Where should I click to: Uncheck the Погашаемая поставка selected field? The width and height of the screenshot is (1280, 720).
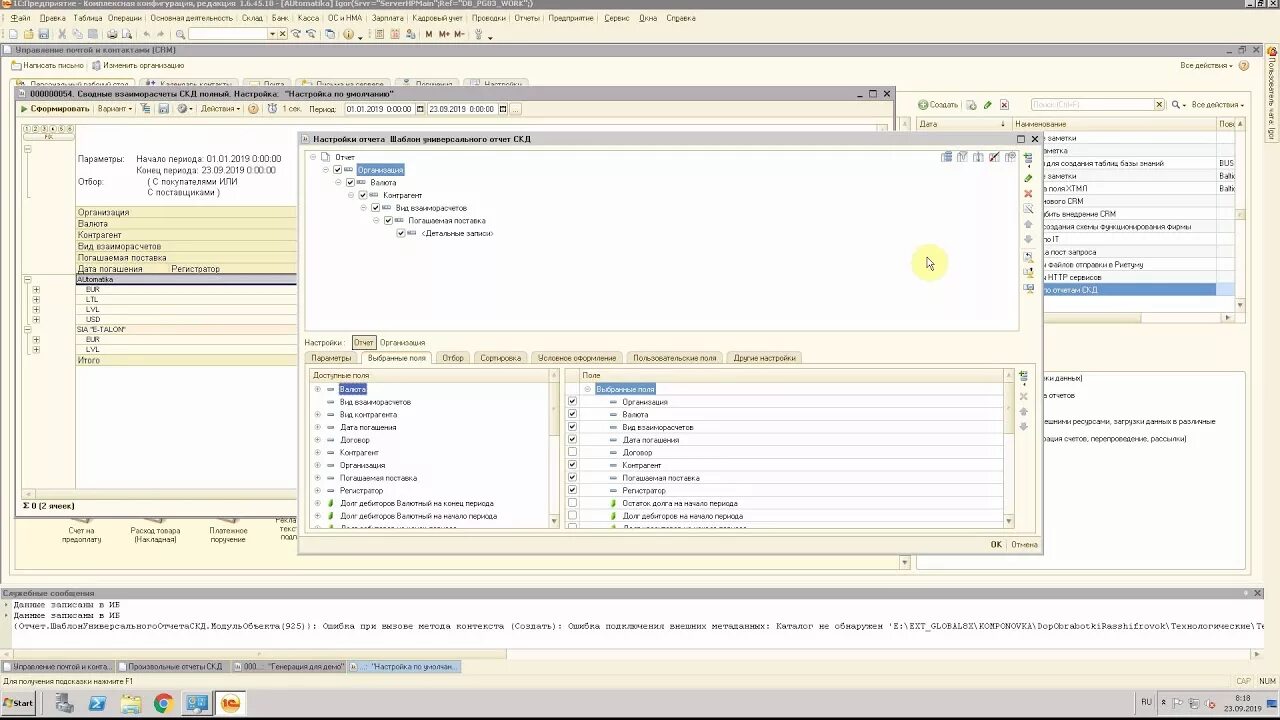[x=572, y=478]
